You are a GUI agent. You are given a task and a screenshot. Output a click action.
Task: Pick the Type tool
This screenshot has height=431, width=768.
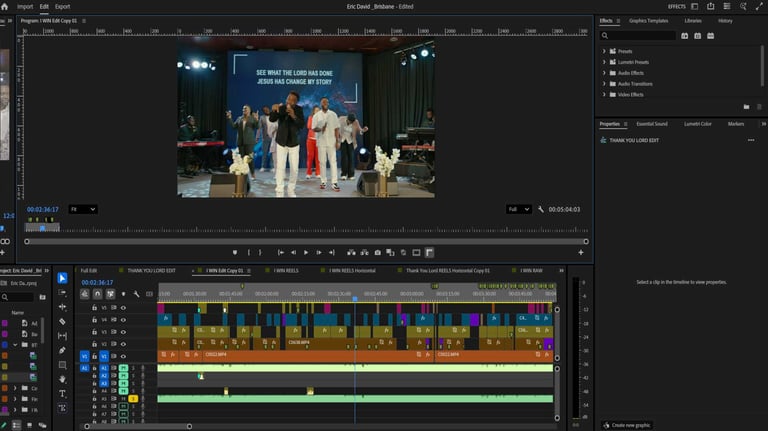(x=62, y=393)
